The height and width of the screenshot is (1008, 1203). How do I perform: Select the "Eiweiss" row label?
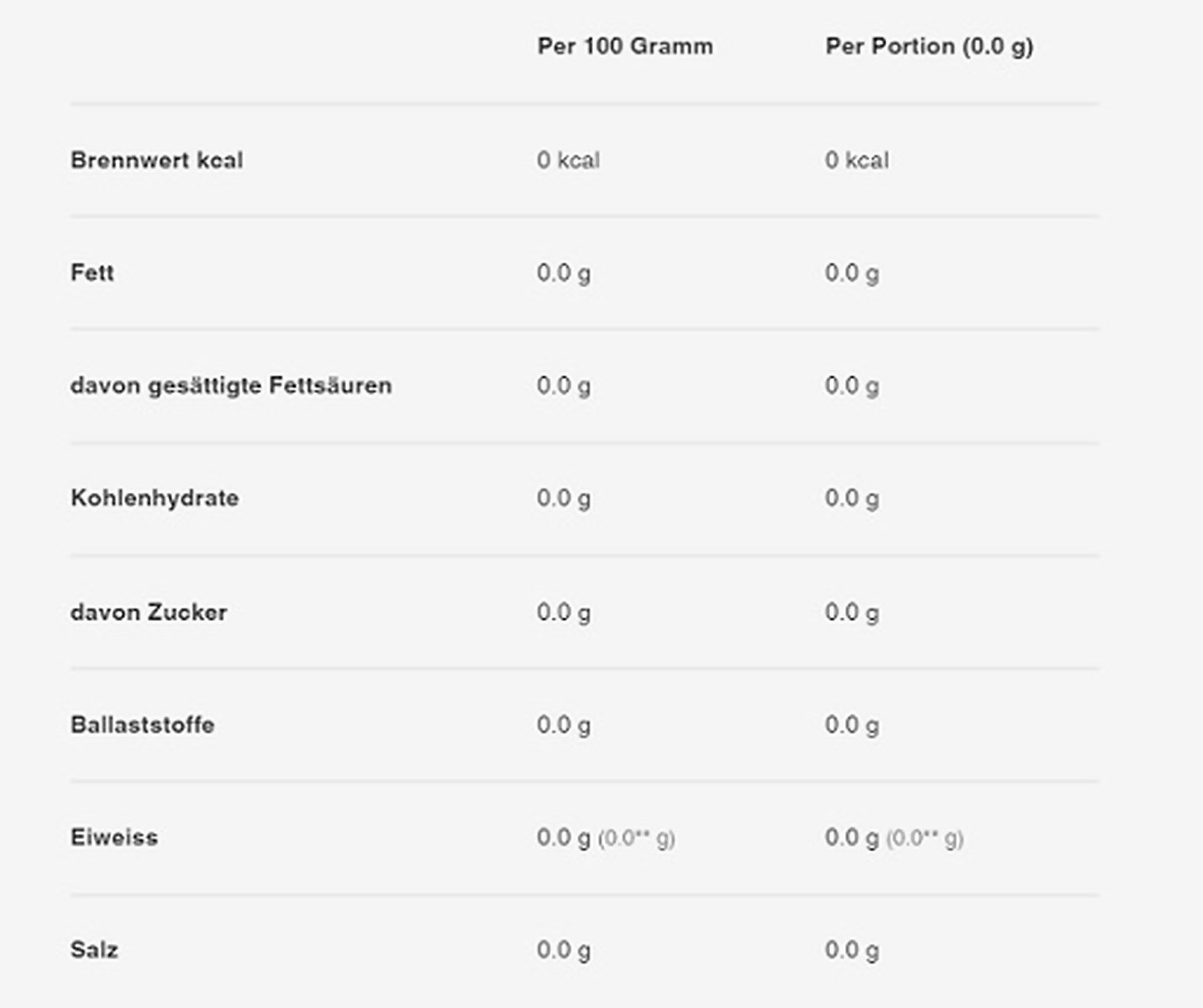pyautogui.click(x=114, y=837)
